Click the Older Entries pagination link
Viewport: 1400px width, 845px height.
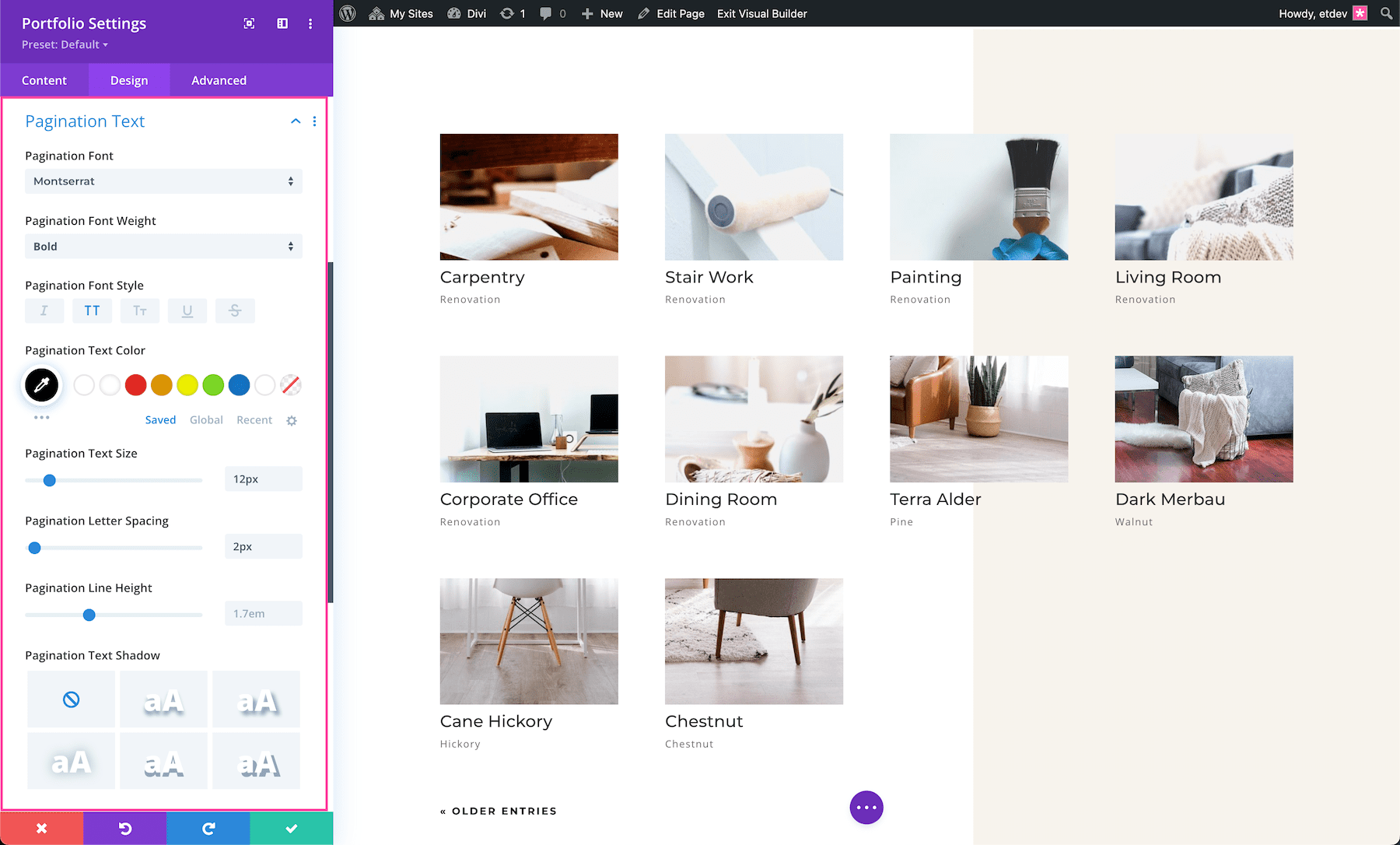tap(498, 810)
